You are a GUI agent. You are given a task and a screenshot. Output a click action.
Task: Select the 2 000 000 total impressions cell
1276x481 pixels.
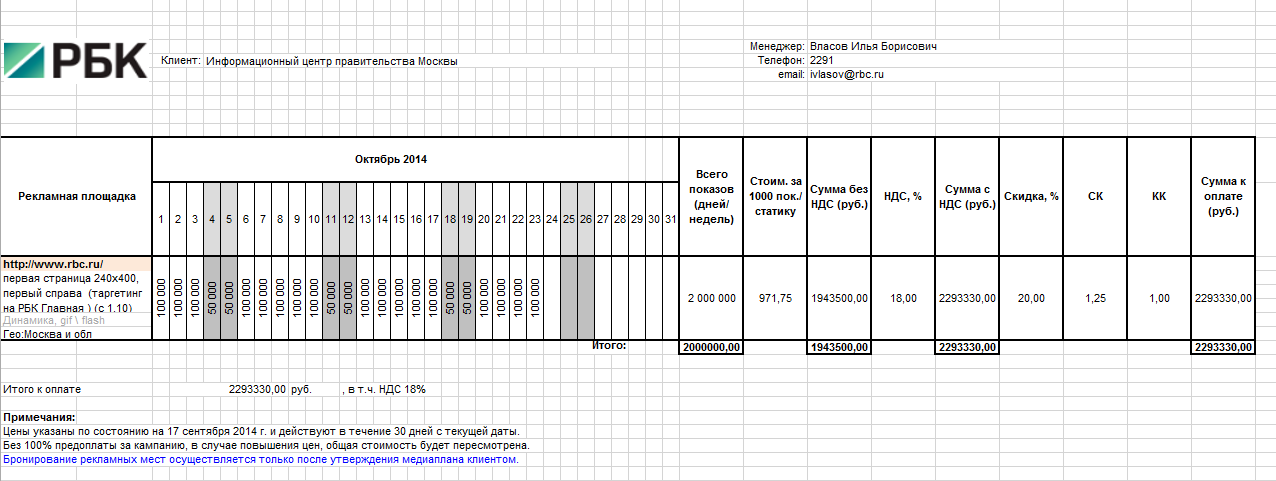tap(711, 298)
